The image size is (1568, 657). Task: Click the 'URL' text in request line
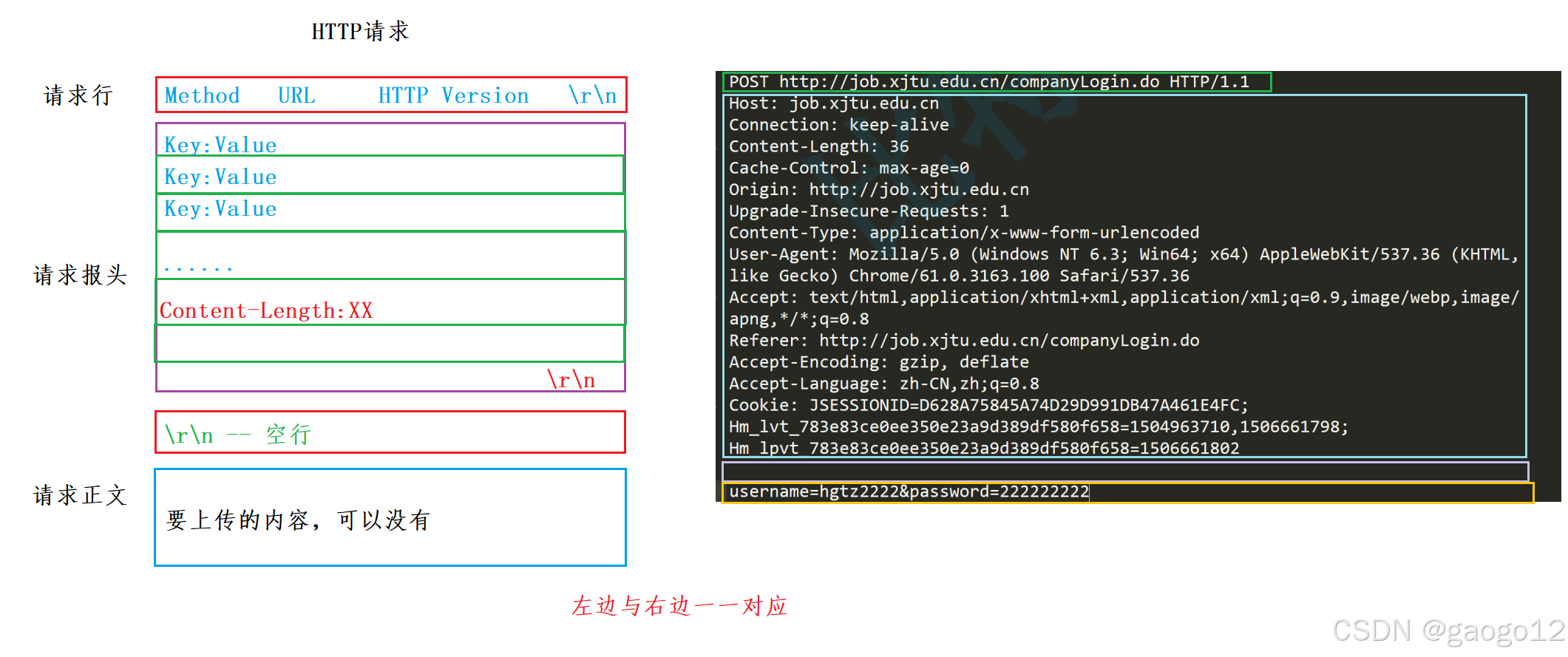click(x=296, y=95)
